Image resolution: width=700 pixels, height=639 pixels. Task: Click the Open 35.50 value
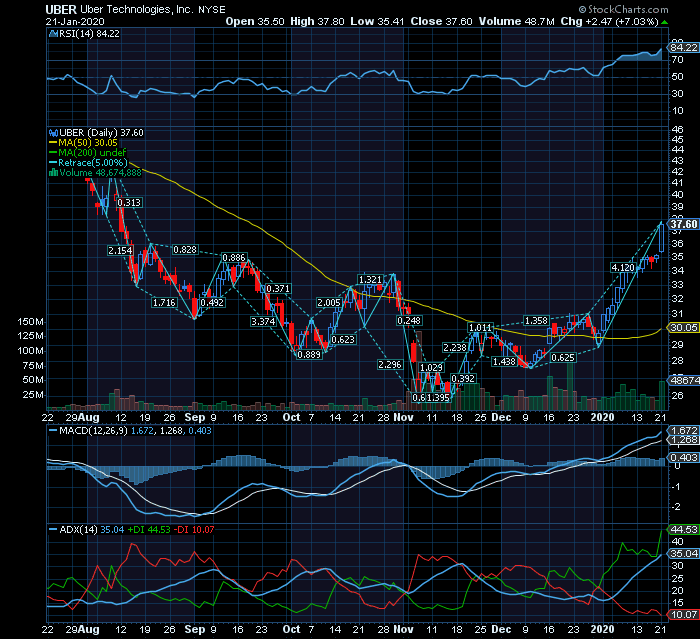click(x=255, y=21)
